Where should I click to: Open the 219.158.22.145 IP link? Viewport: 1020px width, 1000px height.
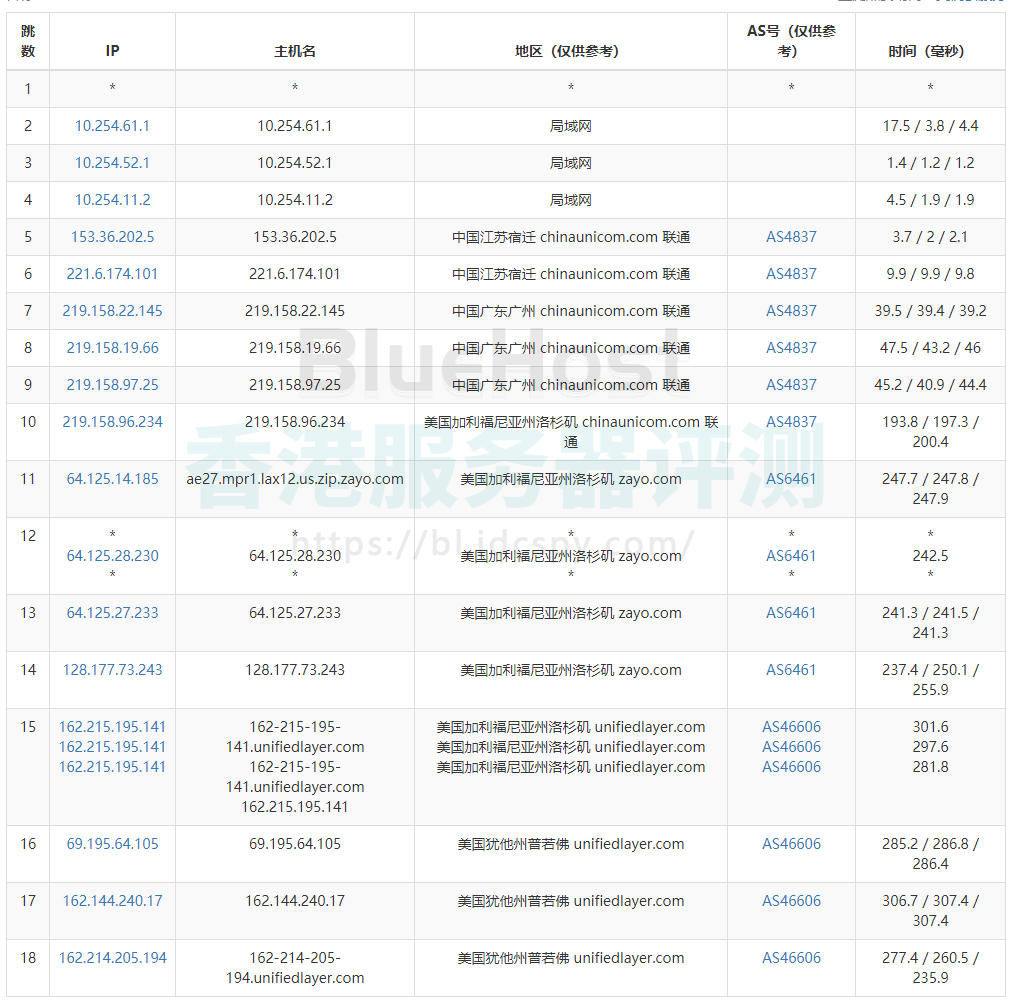(112, 311)
